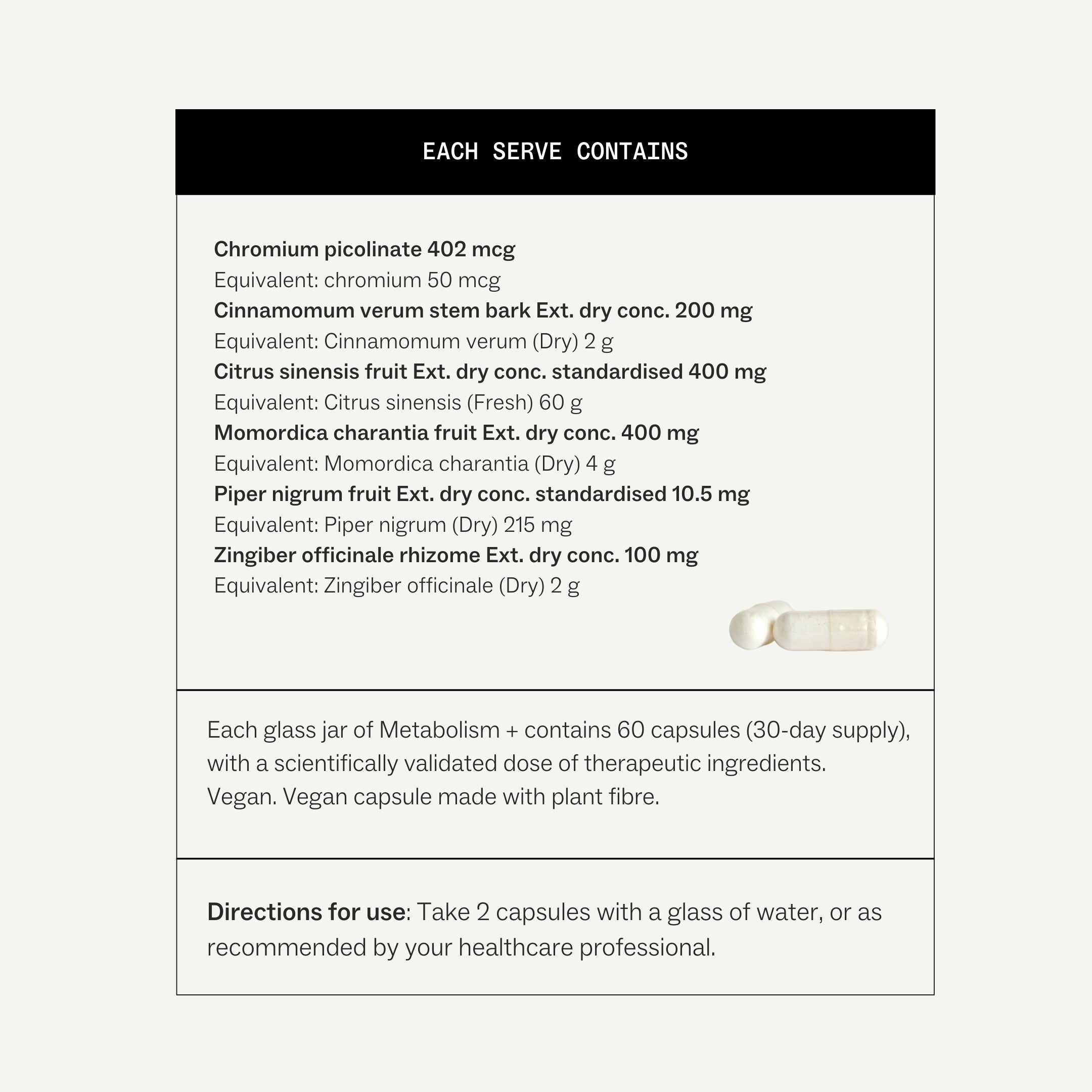Screen dimensions: 1092x1092
Task: Click the bold "Directions for use" label
Action: [x=306, y=912]
